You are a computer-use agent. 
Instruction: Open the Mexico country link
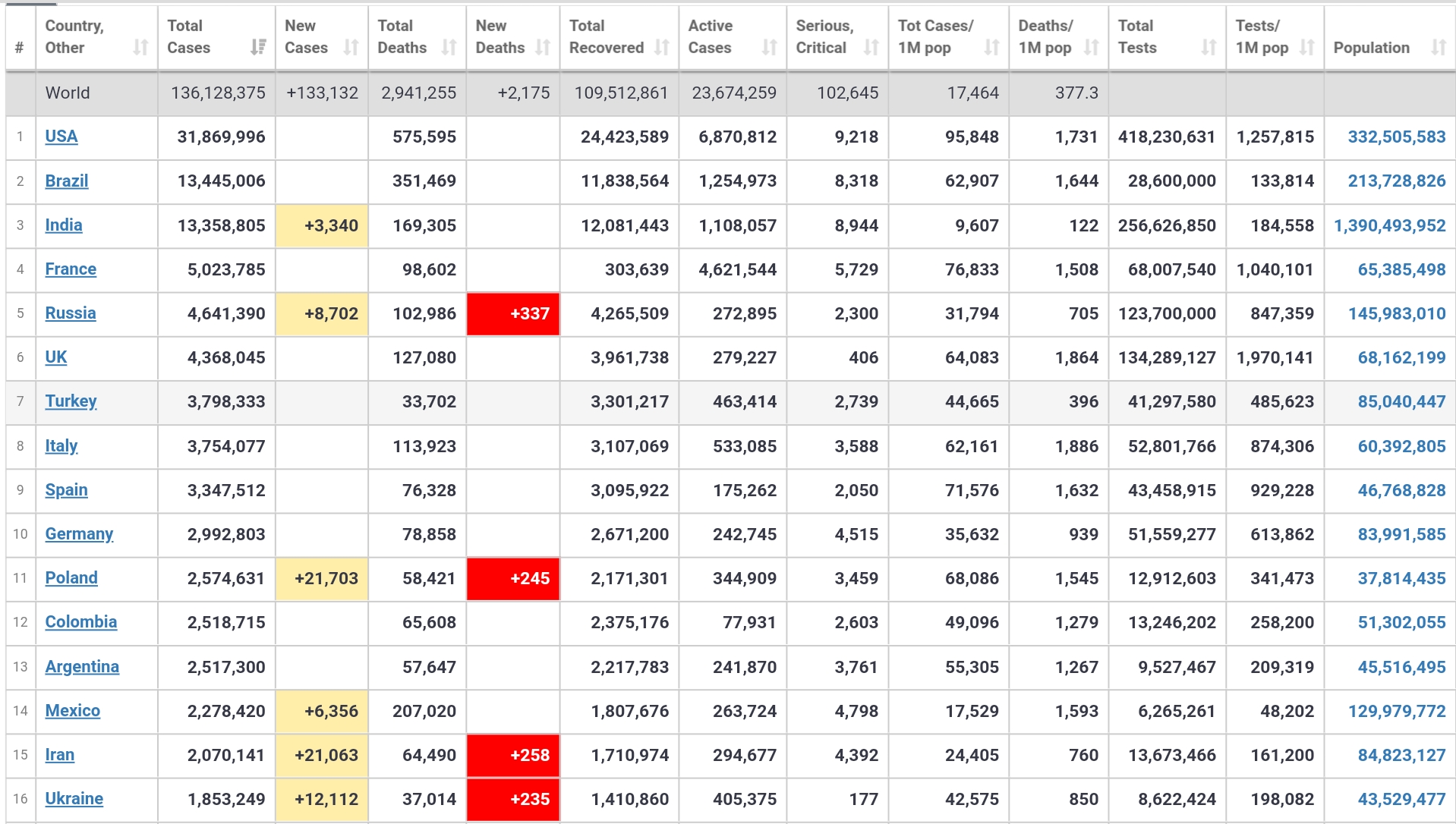[73, 711]
